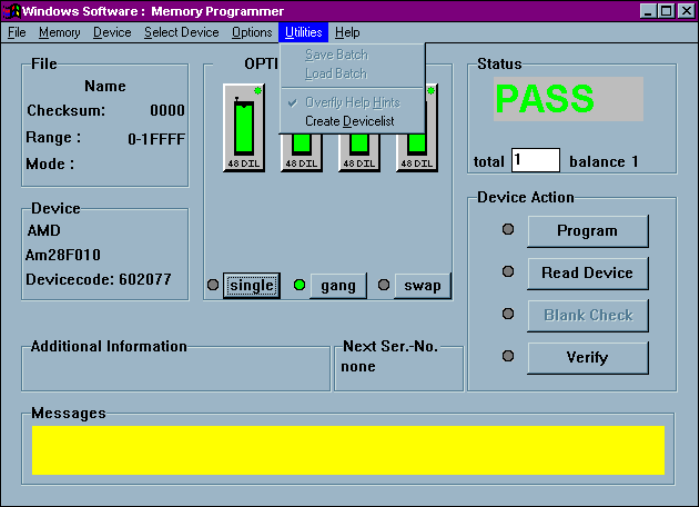Image resolution: width=699 pixels, height=507 pixels.
Task: Choose Create Devicelist from Utilities menu
Action: click(352, 121)
